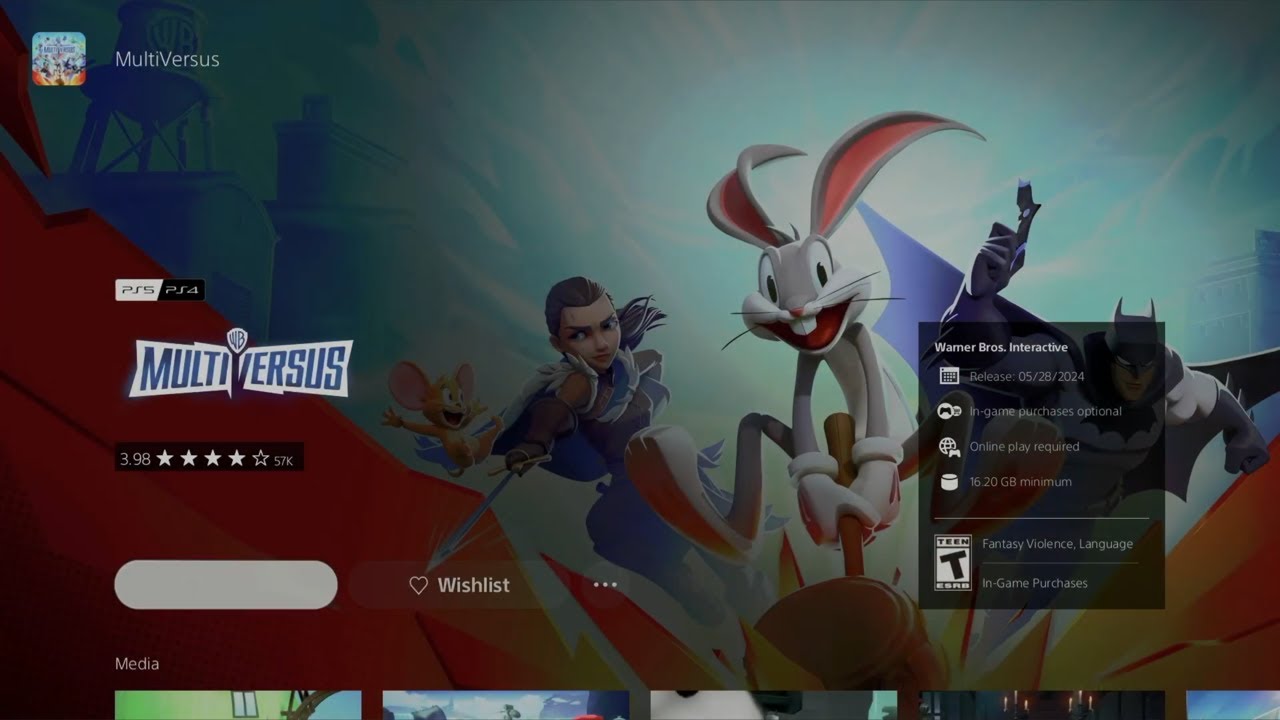Click the Warner Bros. Interactive publisher name
Viewport: 1280px width, 720px height.
coord(1001,348)
